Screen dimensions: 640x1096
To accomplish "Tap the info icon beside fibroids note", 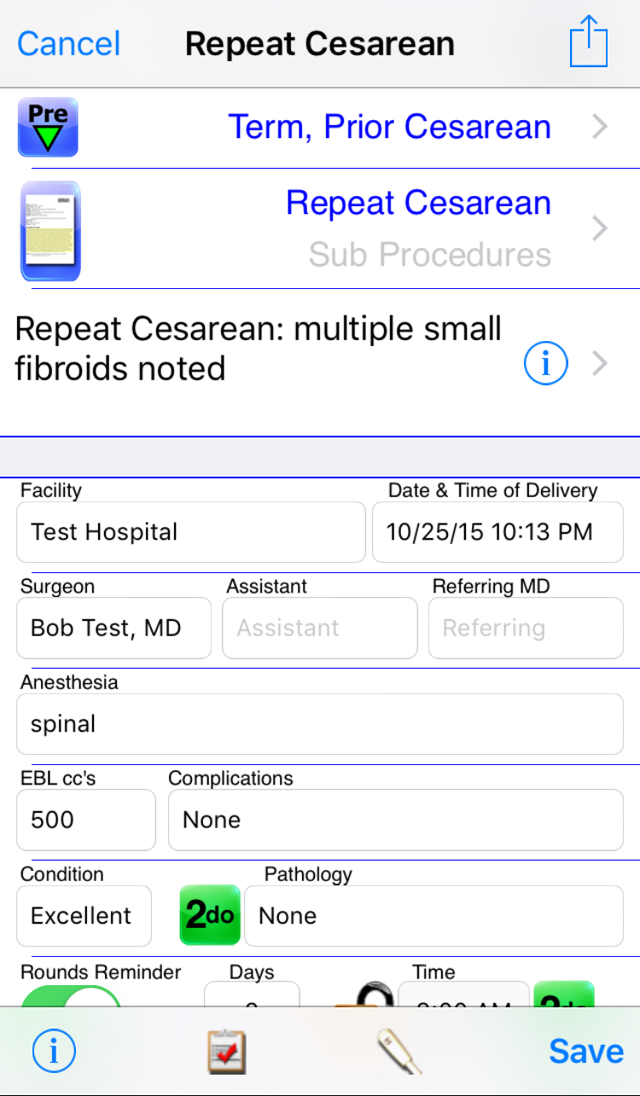I will [545, 364].
